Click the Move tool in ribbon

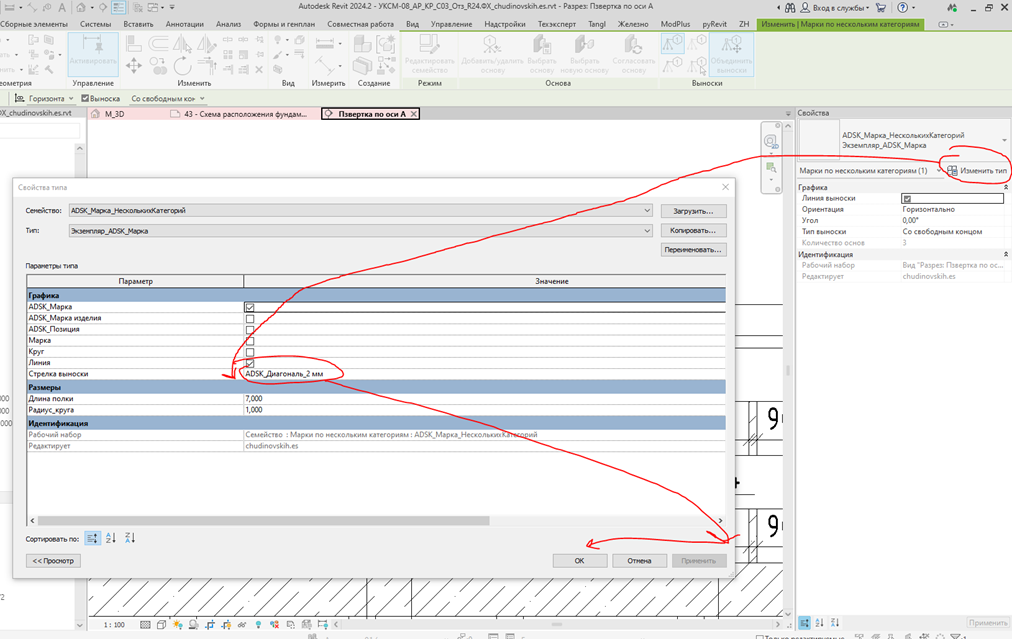[x=134, y=65]
